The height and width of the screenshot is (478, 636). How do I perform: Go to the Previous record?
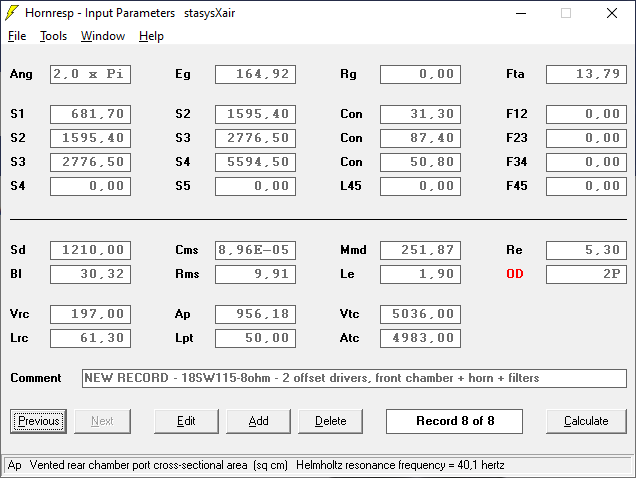pos(39,421)
